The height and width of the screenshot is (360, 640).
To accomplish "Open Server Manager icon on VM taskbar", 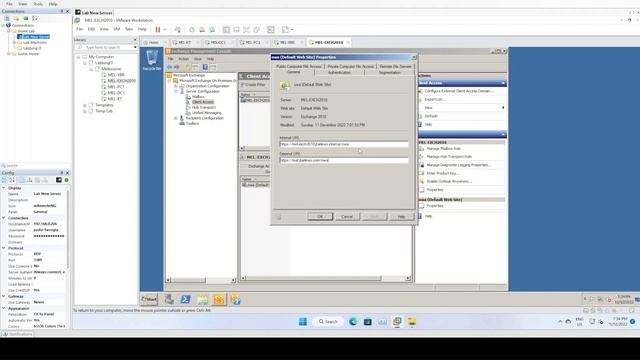I will (169, 300).
